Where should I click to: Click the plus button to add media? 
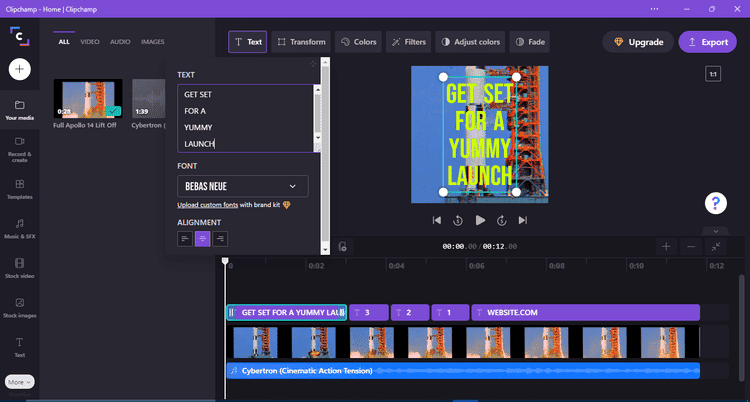(20, 69)
